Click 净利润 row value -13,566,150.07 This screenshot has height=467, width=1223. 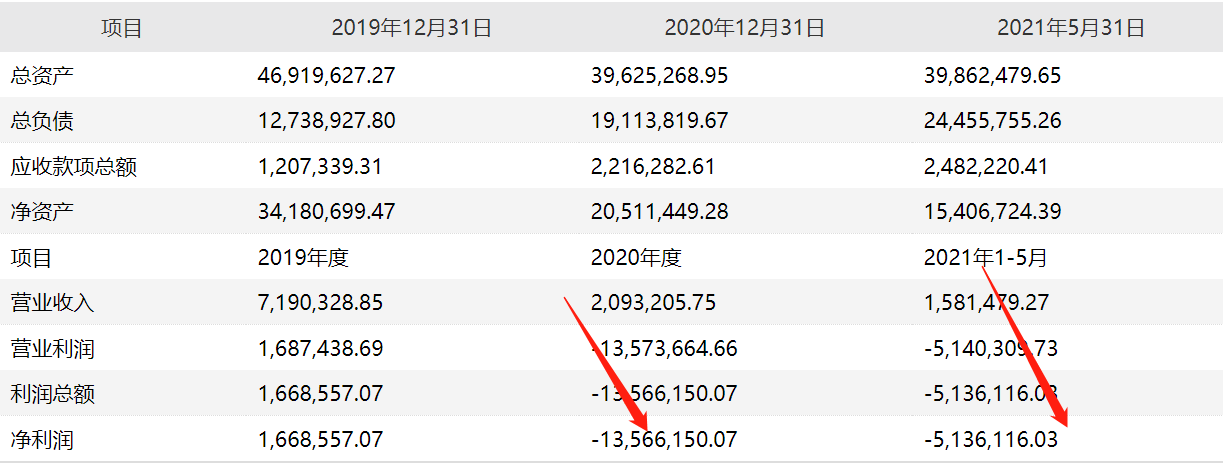coord(663,440)
